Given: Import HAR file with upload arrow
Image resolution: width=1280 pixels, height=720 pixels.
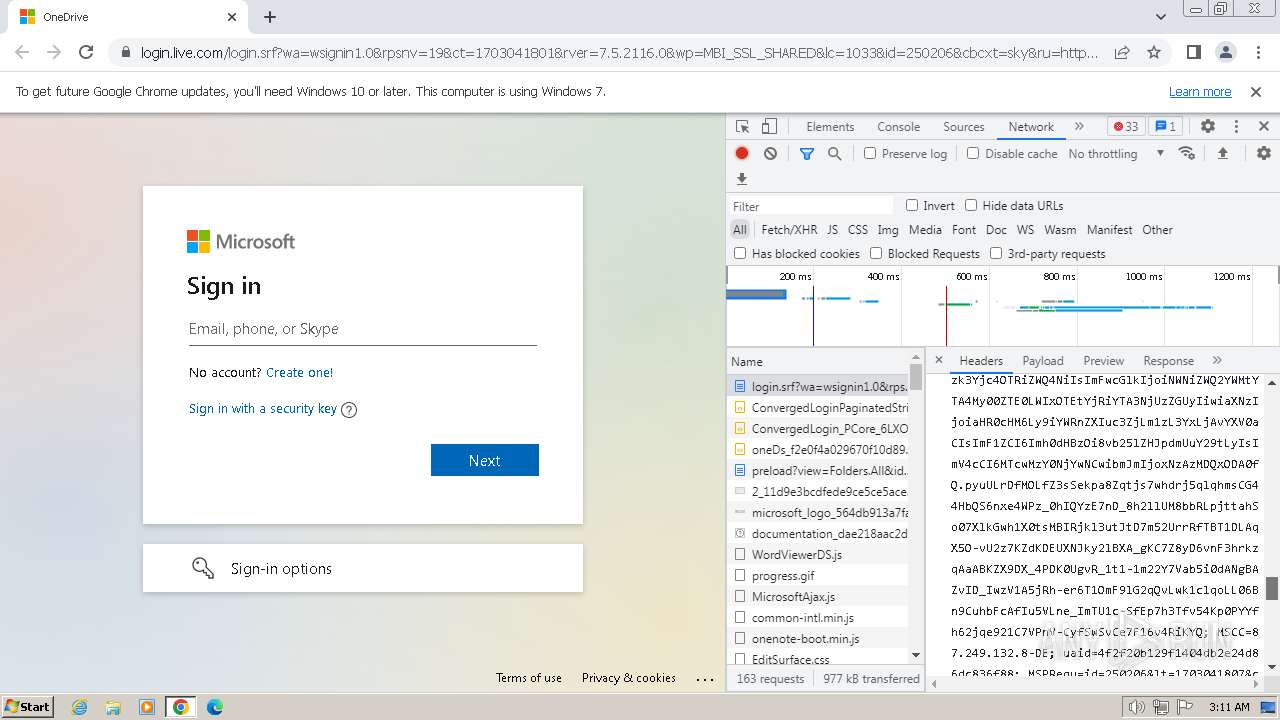Looking at the screenshot, I should (x=1222, y=154).
